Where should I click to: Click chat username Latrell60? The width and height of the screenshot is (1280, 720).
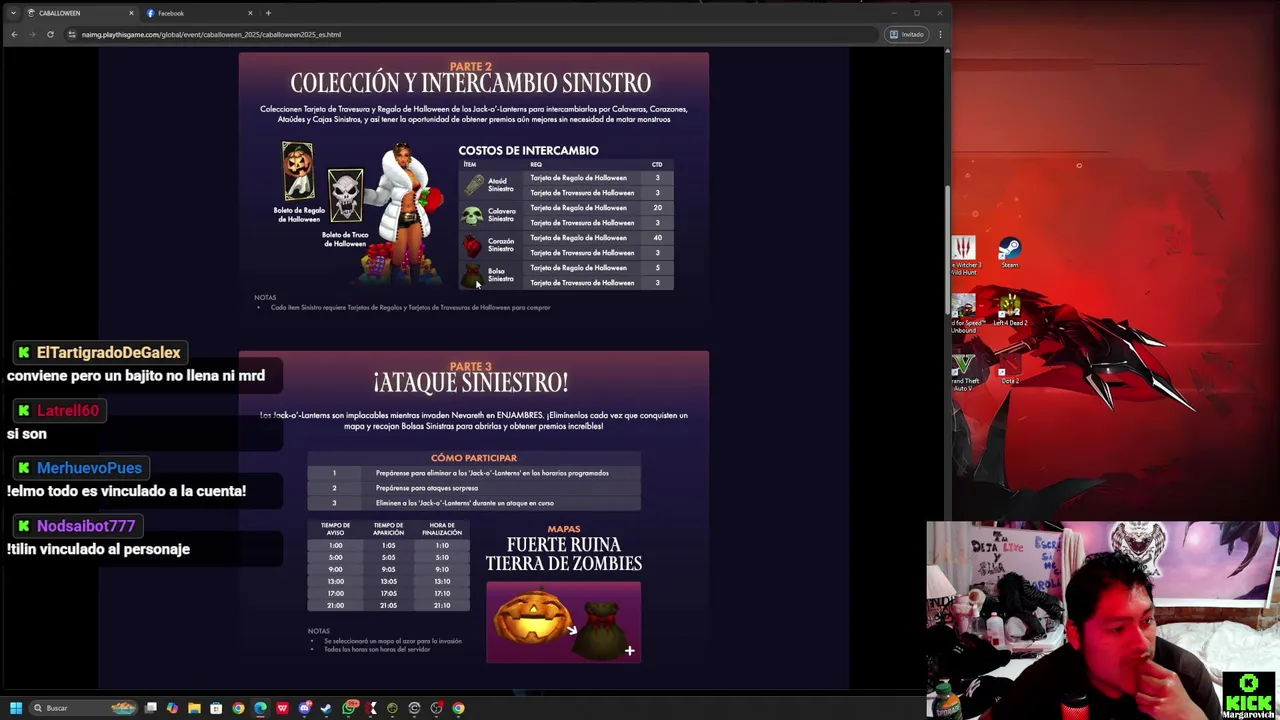click(68, 410)
